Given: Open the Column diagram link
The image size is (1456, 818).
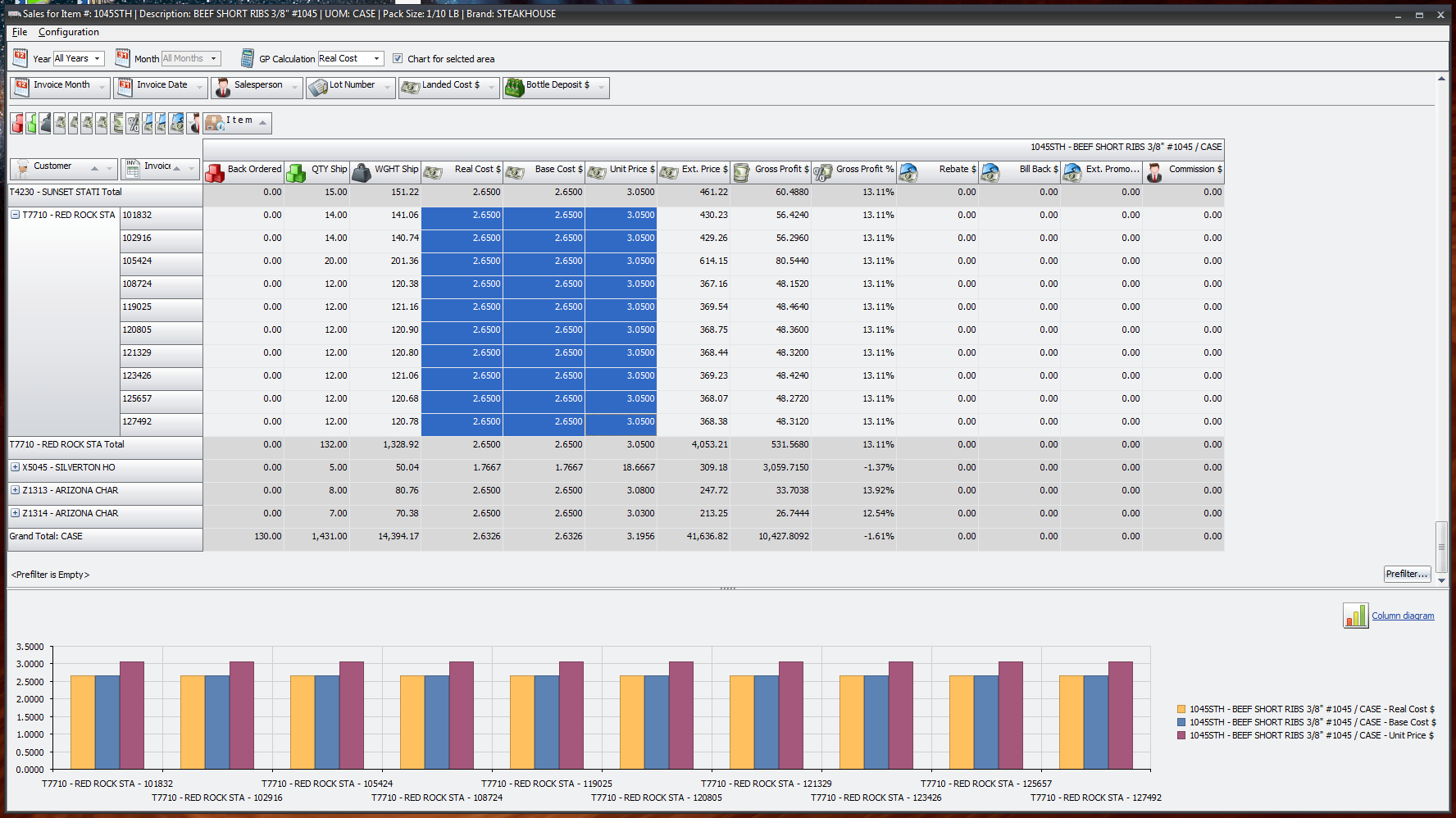Looking at the screenshot, I should tap(1404, 616).
